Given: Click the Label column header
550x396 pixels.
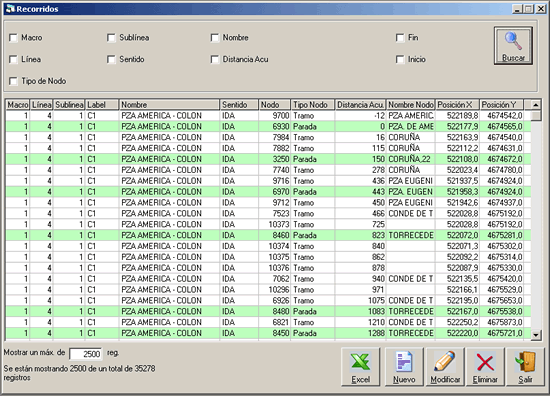Looking at the screenshot, I should coord(102,105).
